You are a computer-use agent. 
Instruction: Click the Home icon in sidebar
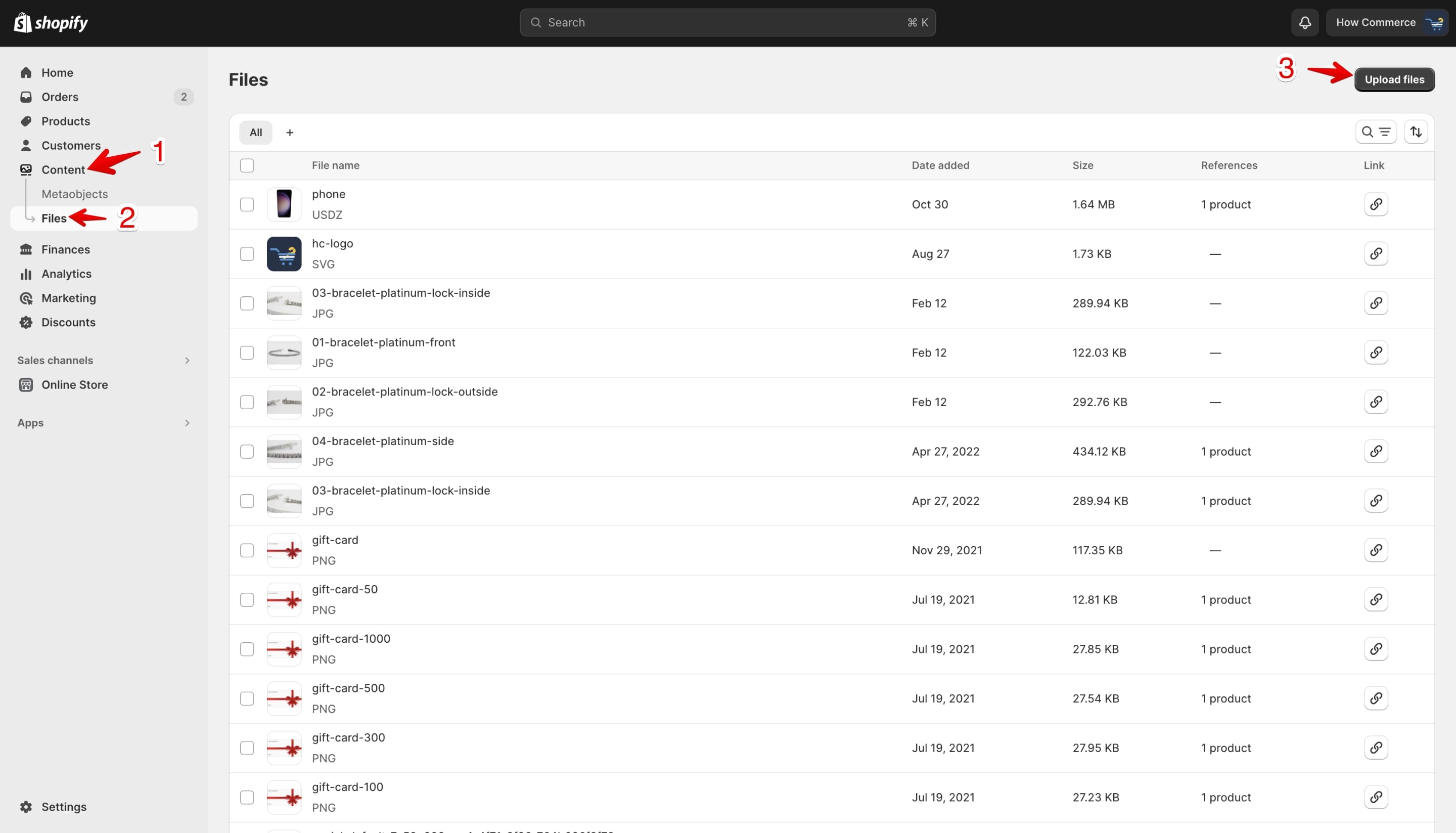coord(26,73)
